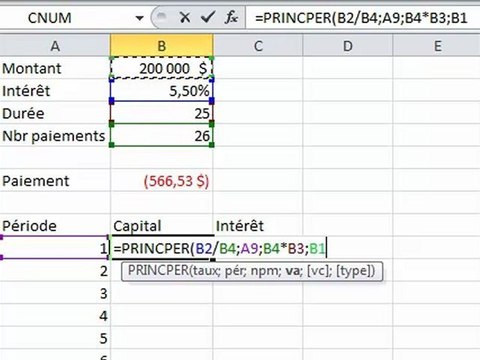Open Insert Function with the fx icon

(x=231, y=17)
